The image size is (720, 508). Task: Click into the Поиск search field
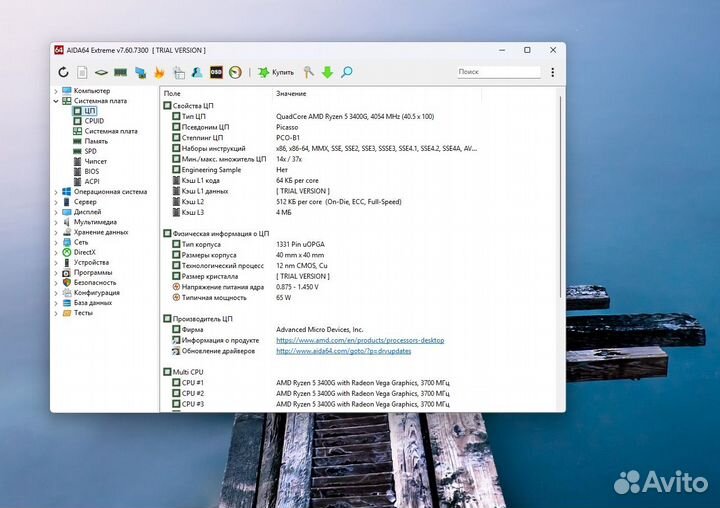495,72
